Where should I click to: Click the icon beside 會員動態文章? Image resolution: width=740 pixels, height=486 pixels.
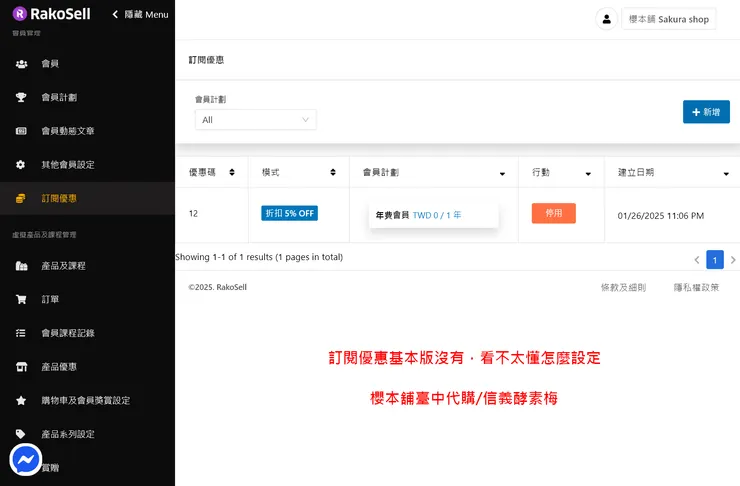21,131
